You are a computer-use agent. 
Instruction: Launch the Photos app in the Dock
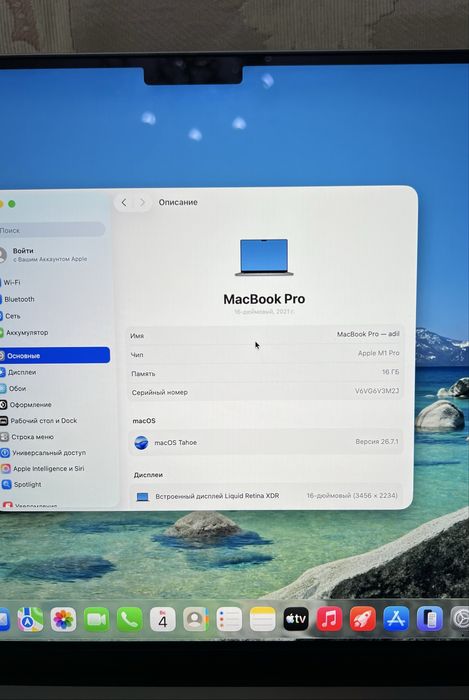(x=63, y=620)
